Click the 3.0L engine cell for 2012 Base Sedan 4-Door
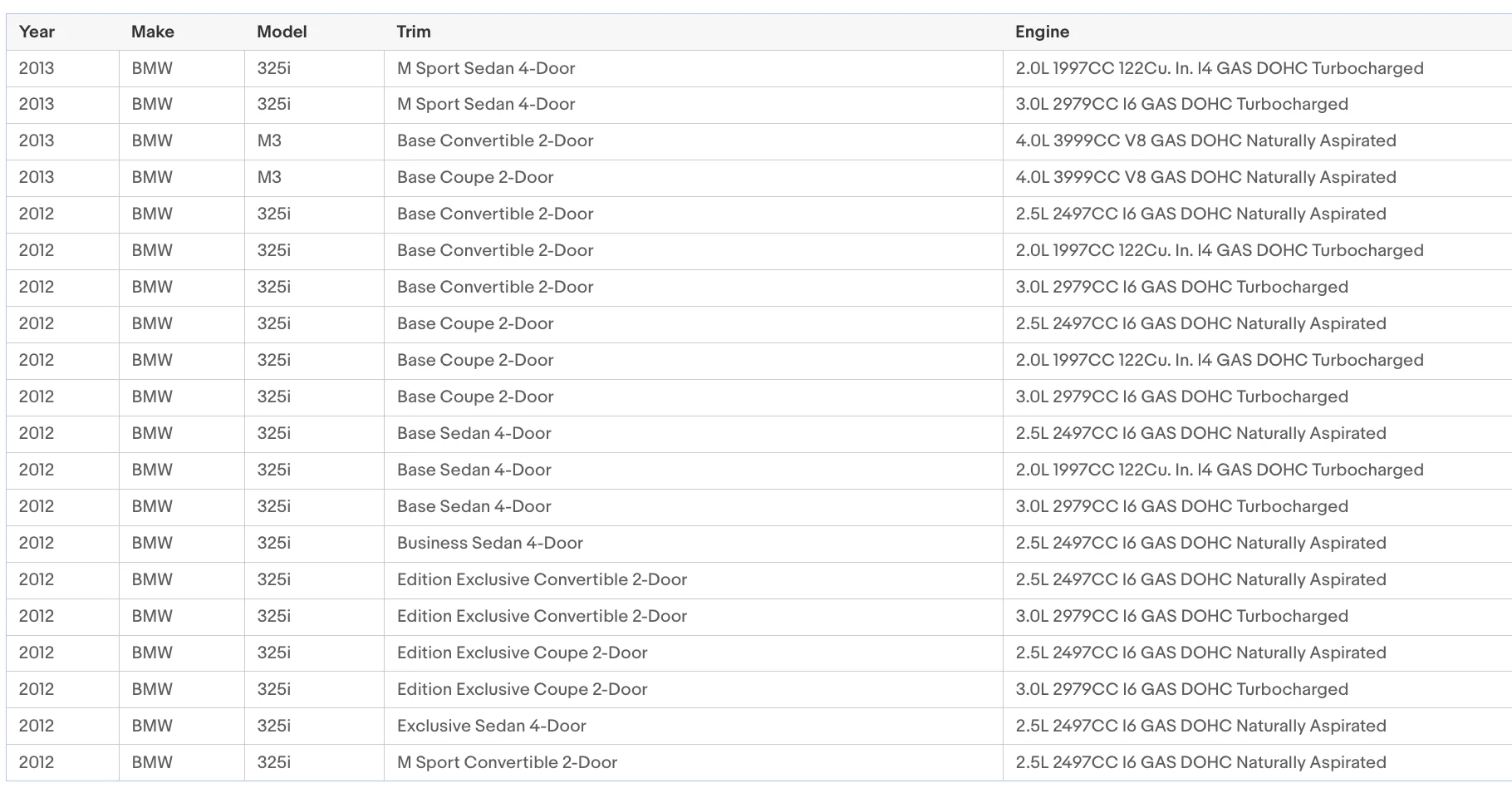1512x793 pixels. [x=1258, y=507]
